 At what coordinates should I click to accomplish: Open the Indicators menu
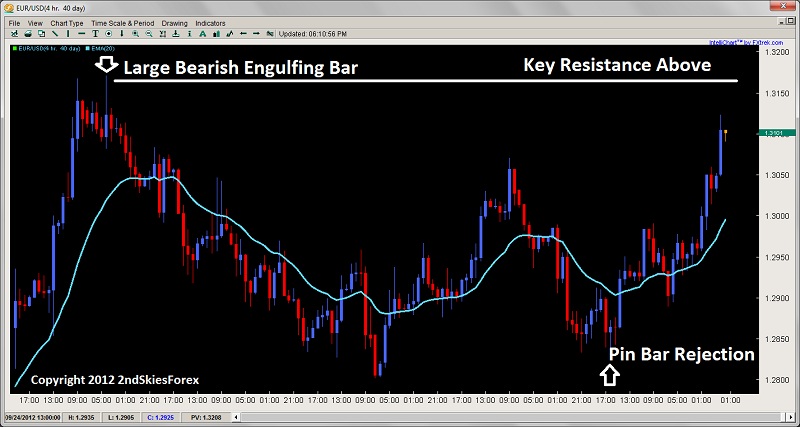click(210, 23)
